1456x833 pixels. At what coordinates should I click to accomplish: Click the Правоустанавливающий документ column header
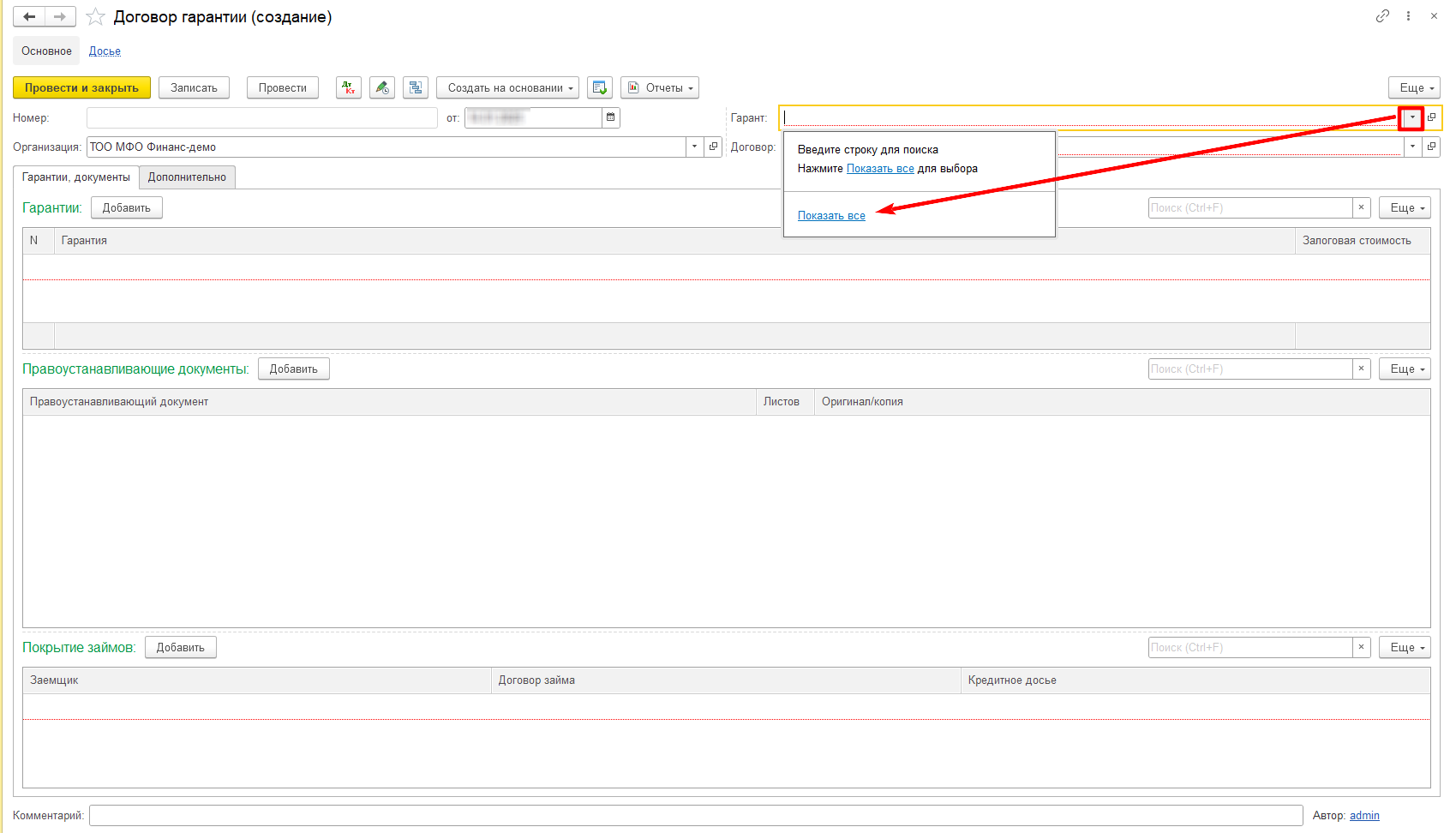389,401
